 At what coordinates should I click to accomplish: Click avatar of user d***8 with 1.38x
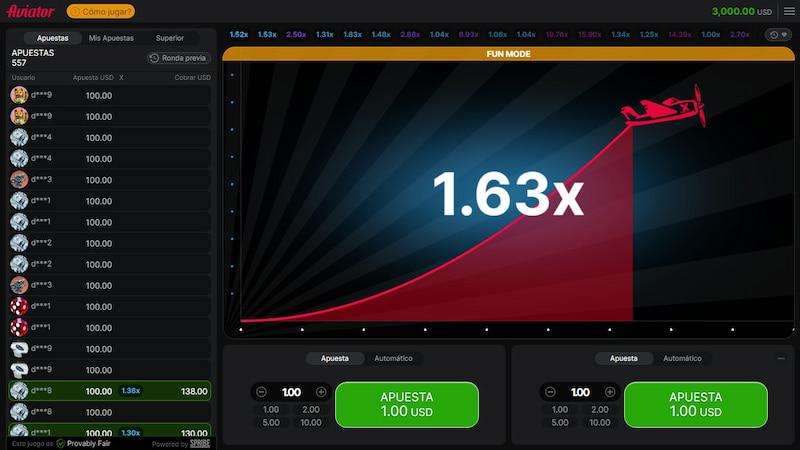click(x=19, y=391)
